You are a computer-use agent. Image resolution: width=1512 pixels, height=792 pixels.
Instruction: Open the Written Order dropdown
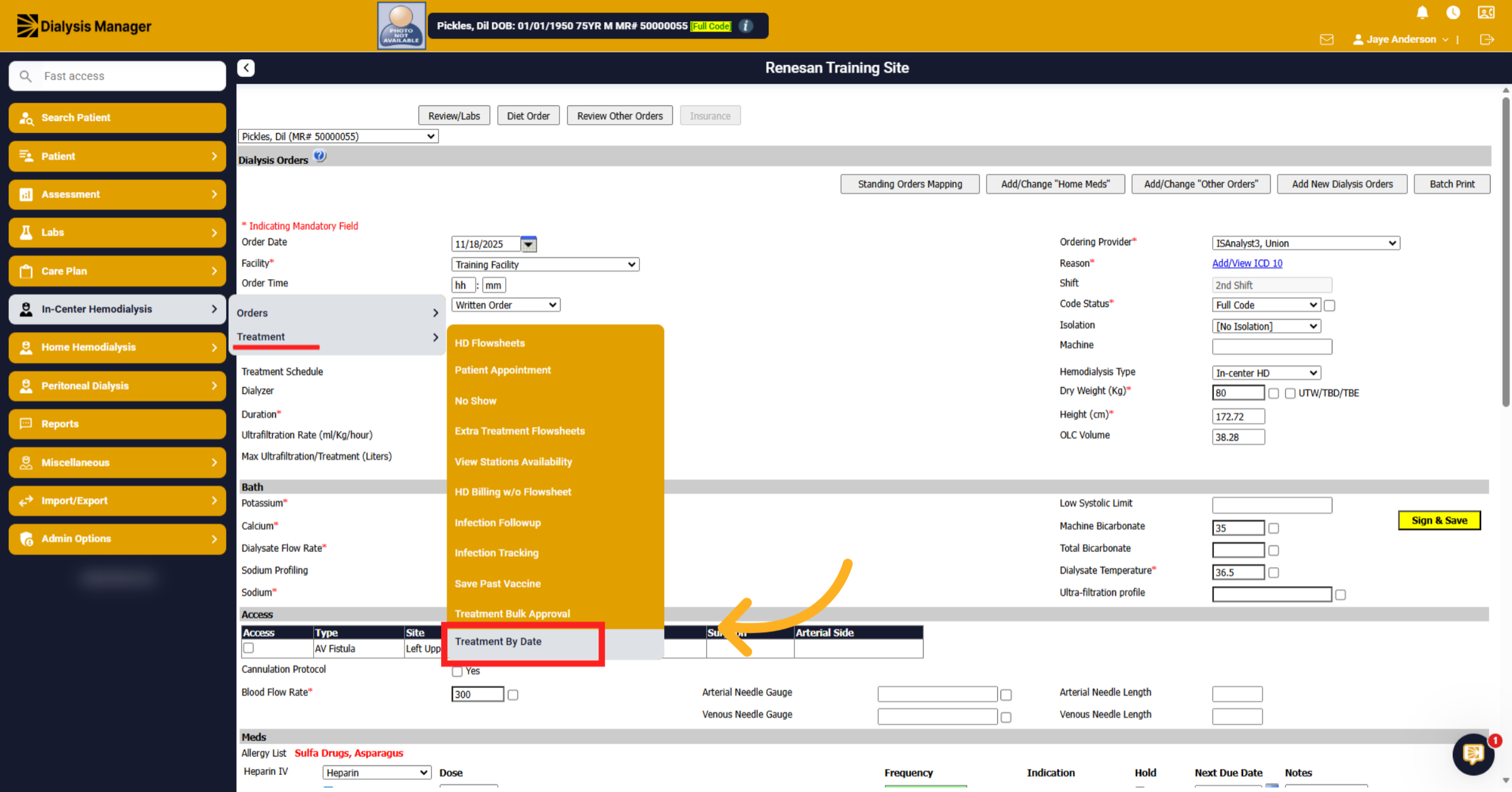(x=506, y=306)
